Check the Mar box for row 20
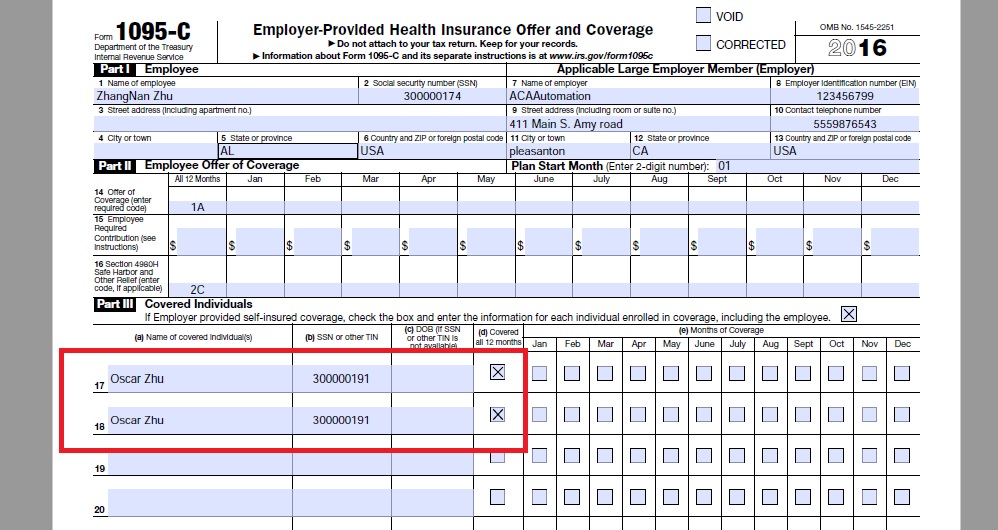Viewport: 998px width, 530px height. pyautogui.click(x=605, y=497)
